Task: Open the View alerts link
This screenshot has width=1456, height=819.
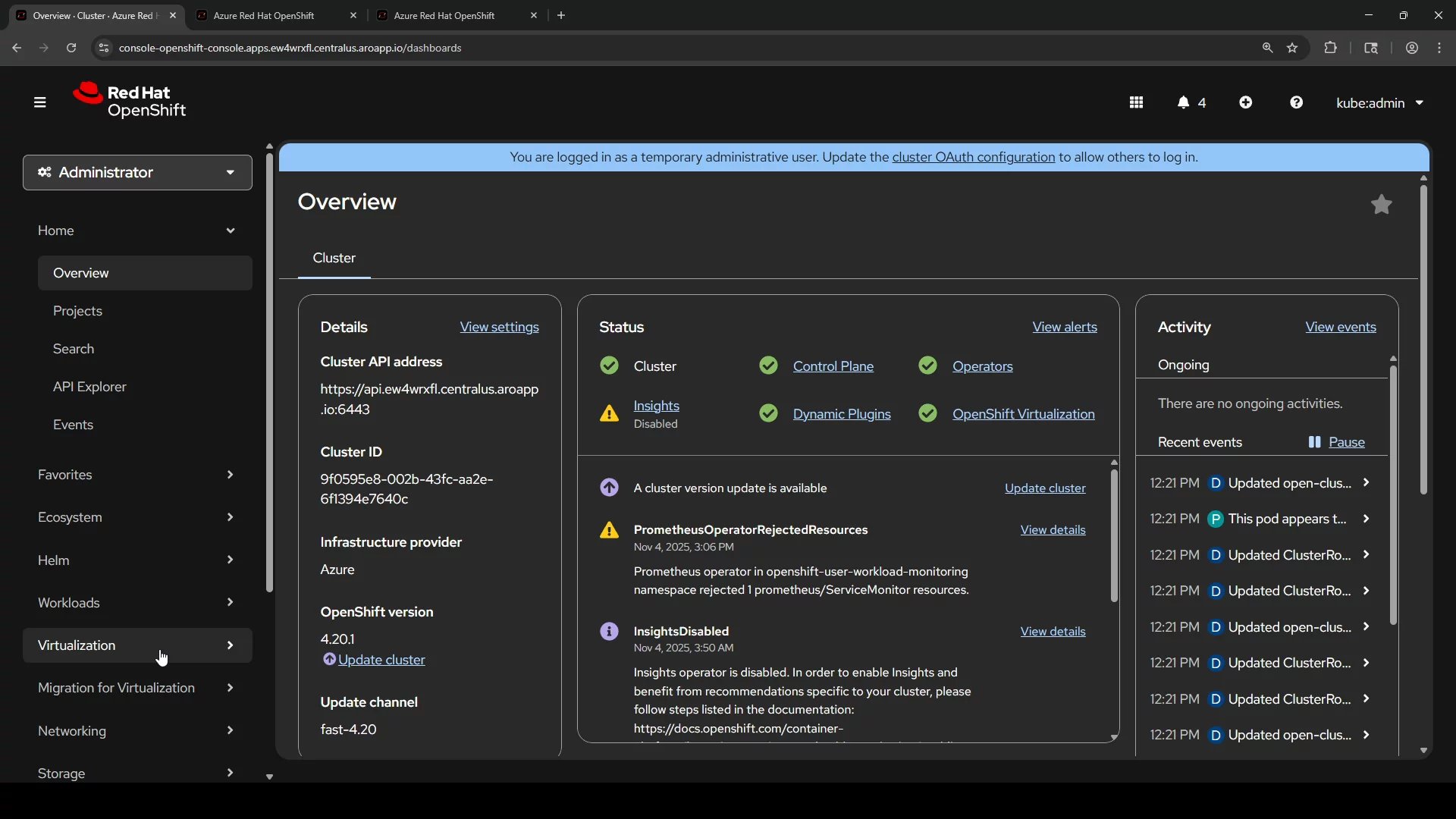Action: [1064, 327]
